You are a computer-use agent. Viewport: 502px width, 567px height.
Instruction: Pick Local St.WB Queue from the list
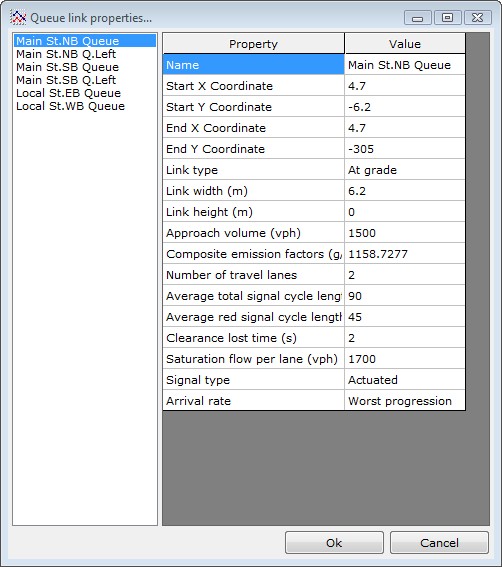coord(70,106)
